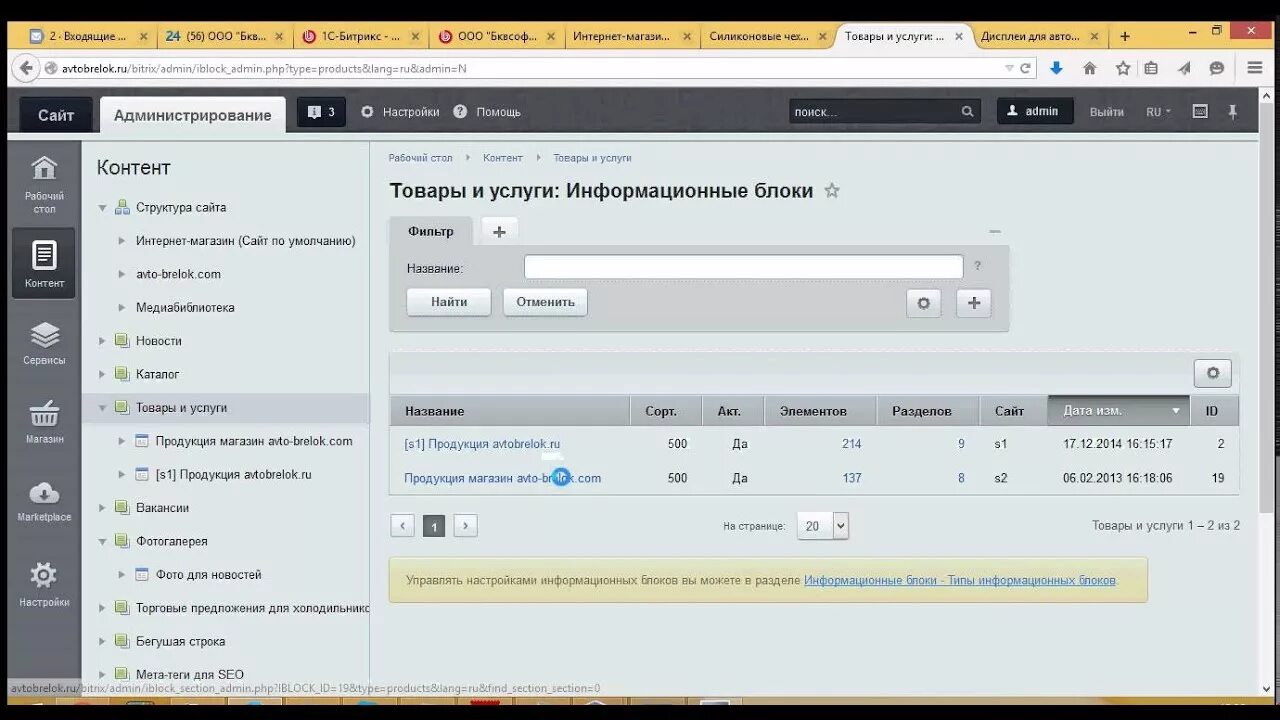This screenshot has width=1280, height=720.
Task: Expand Бегущая строка tree node
Action: click(x=102, y=641)
